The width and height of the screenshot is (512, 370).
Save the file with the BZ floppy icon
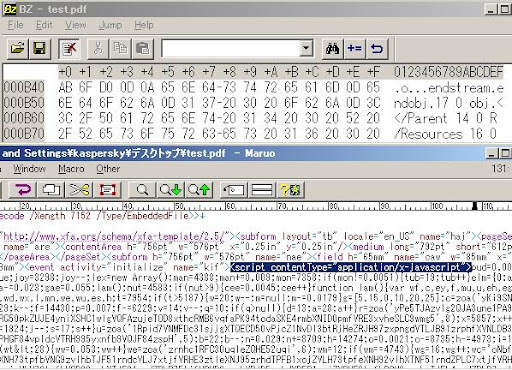39,49
